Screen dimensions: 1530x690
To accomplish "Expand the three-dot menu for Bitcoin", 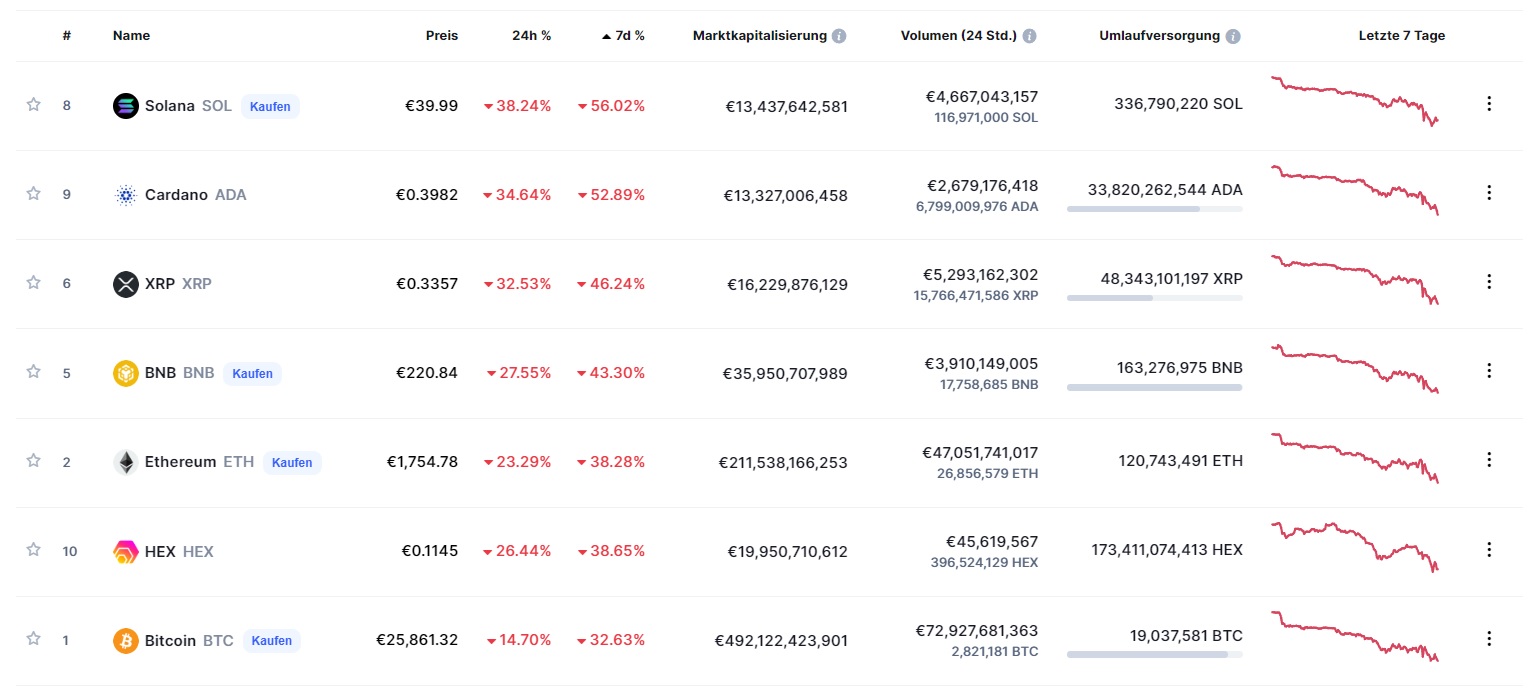I will (1488, 638).
